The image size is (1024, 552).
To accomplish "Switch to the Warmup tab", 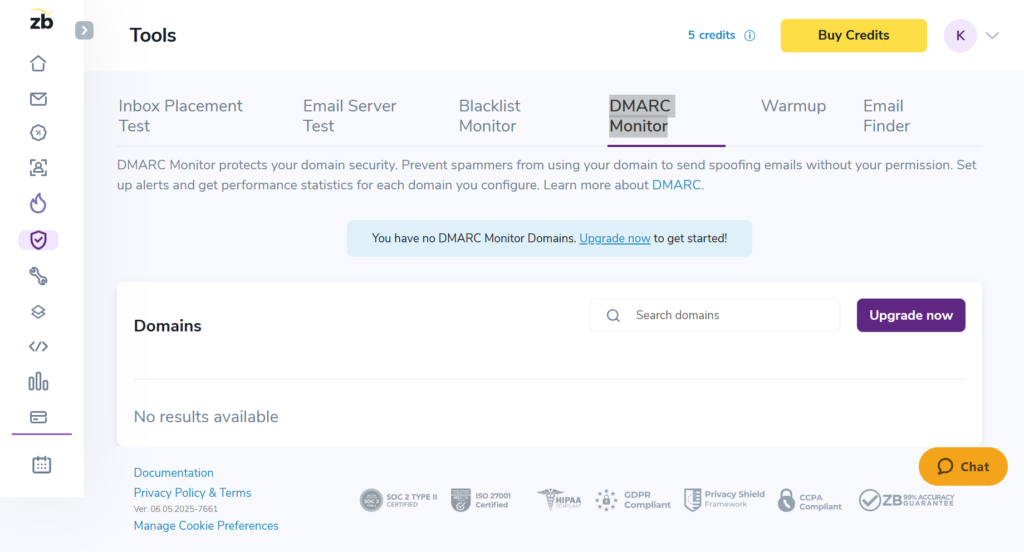I will click(793, 106).
